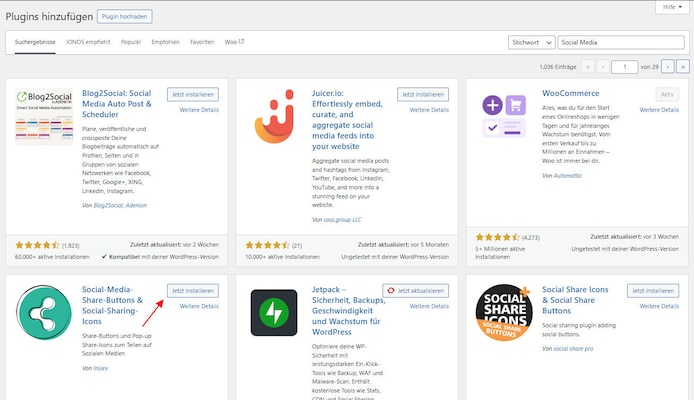The height and width of the screenshot is (400, 694).
Task: Open Social-Media-Share-Buttons & Social-Sharing-Icons title link
Action: (112, 305)
